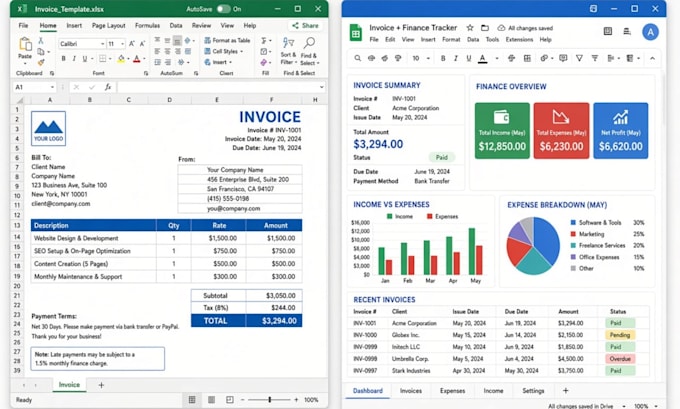
Task: Open the Extensions menu in Sheets
Action: 519,39
